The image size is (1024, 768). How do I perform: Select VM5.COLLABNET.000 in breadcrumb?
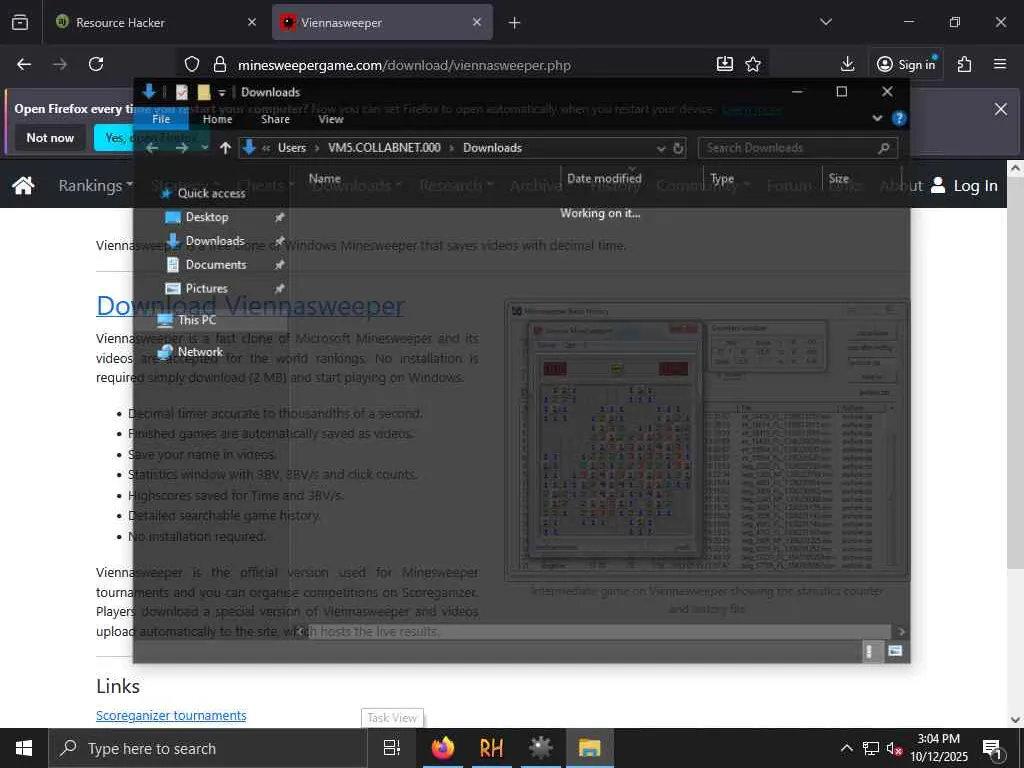click(384, 148)
